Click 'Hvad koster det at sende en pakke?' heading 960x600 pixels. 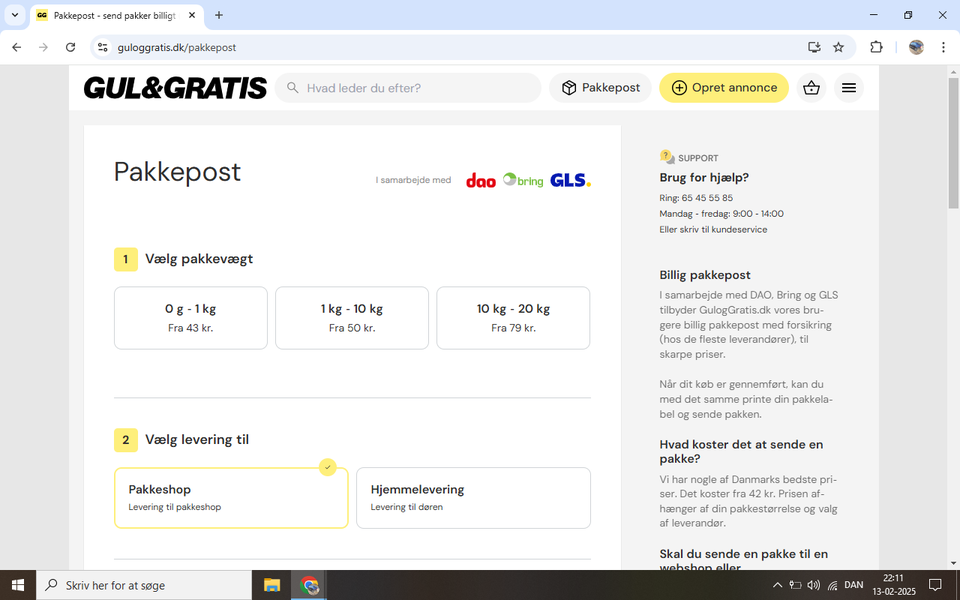point(741,451)
